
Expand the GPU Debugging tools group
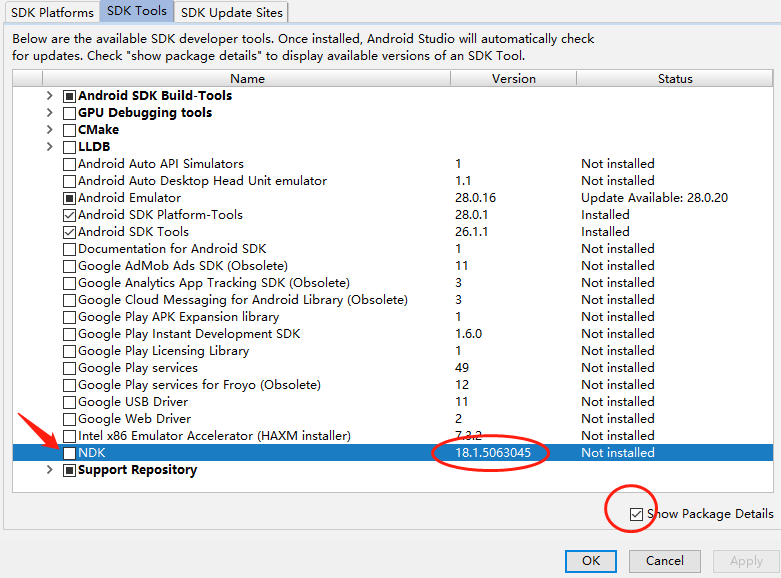(x=49, y=112)
